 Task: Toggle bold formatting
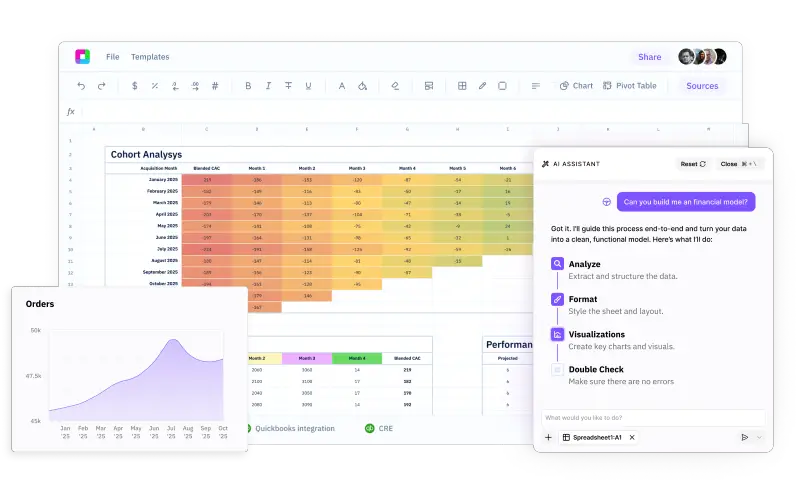click(x=248, y=86)
